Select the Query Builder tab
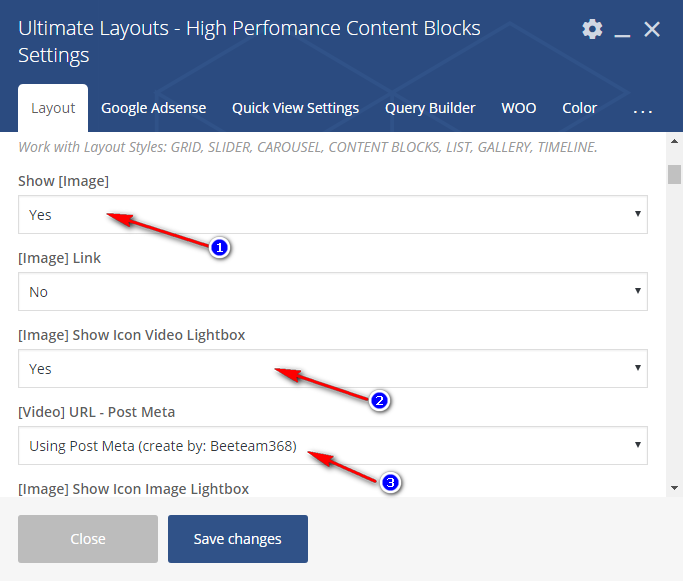This screenshot has width=683, height=581. [430, 108]
